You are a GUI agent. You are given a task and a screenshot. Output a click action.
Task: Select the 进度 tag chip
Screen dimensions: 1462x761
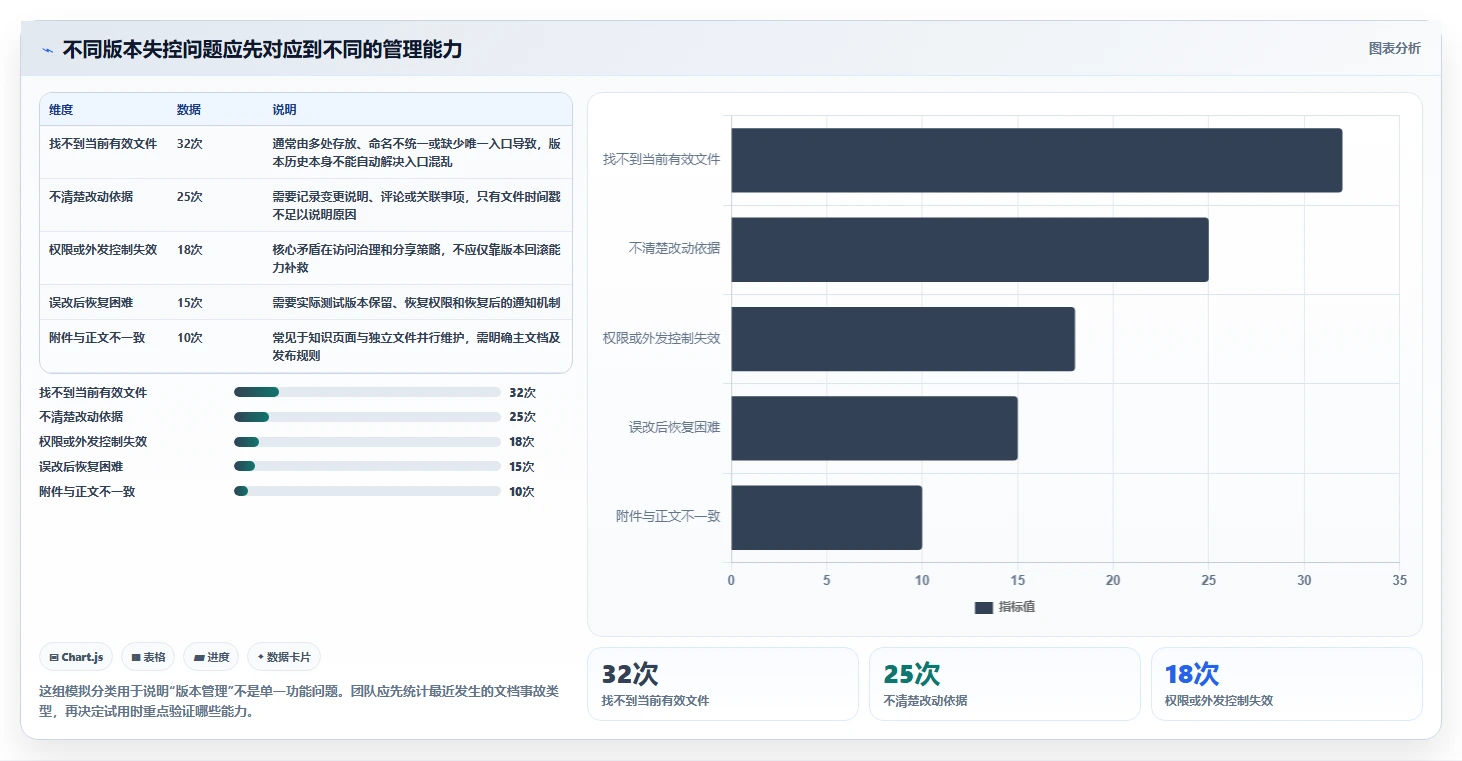pos(211,657)
